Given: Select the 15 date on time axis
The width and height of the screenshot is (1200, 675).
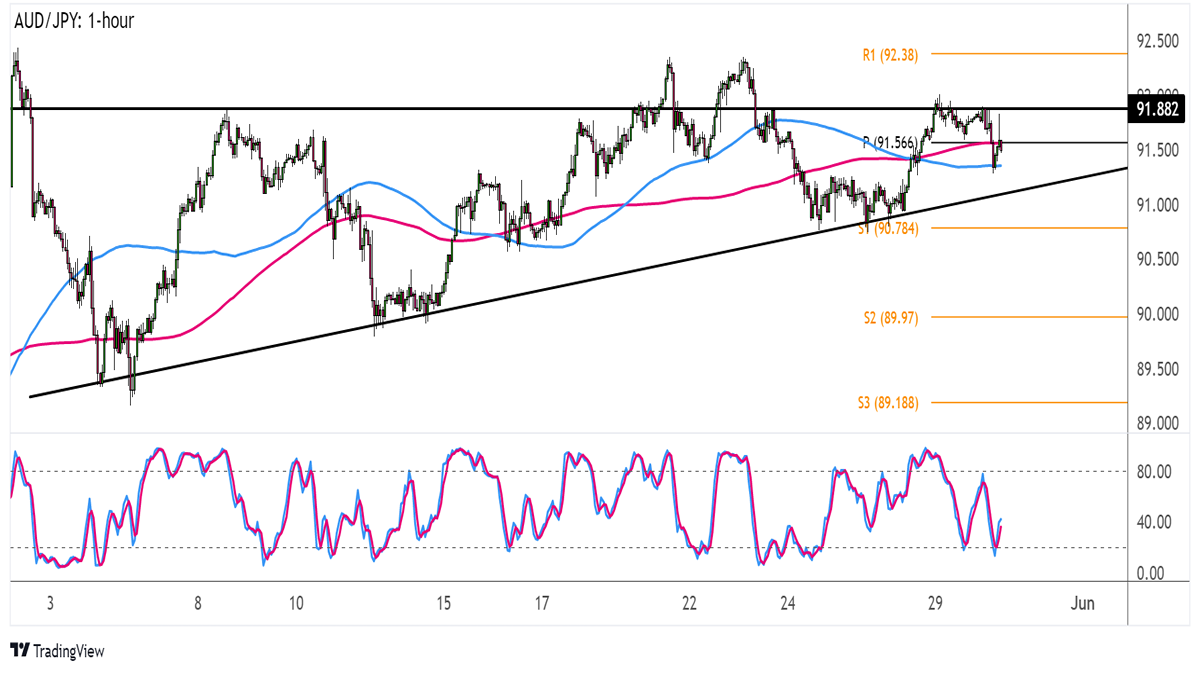Looking at the screenshot, I should pyautogui.click(x=443, y=604).
